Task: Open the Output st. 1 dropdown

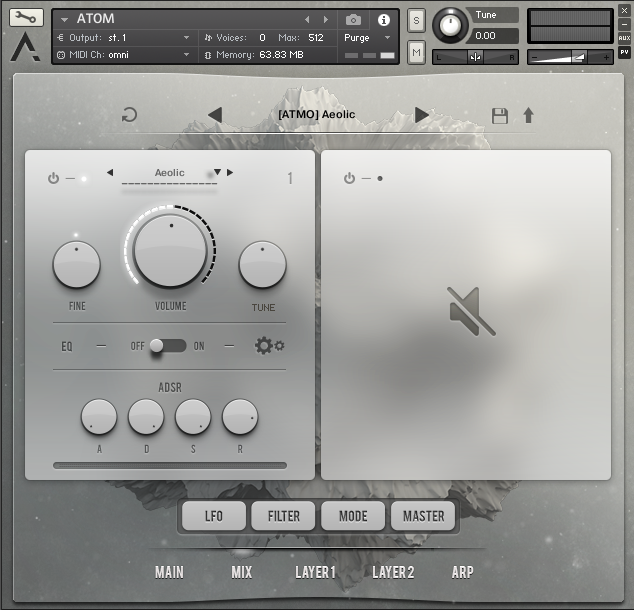Action: point(186,38)
